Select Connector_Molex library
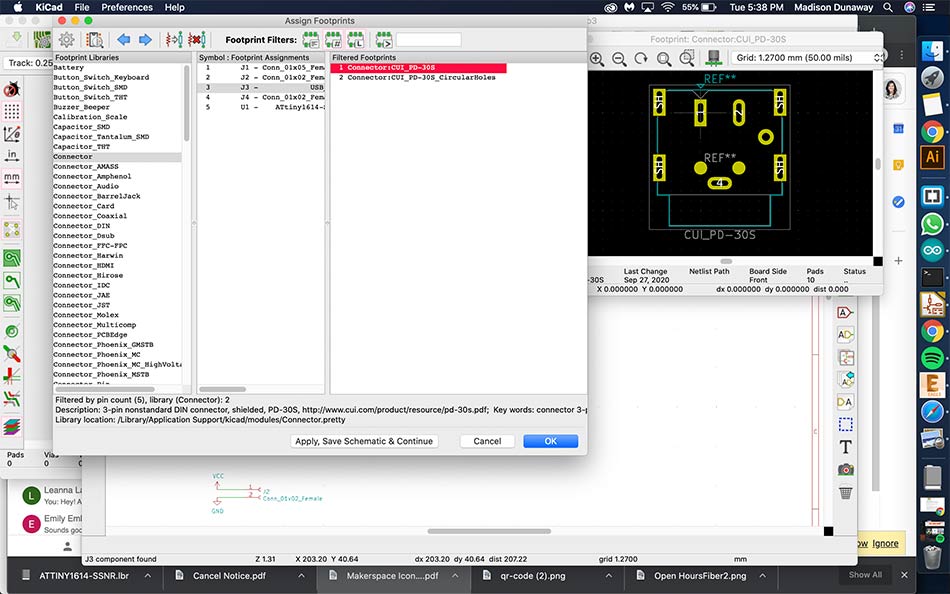The image size is (950, 594). point(117,315)
